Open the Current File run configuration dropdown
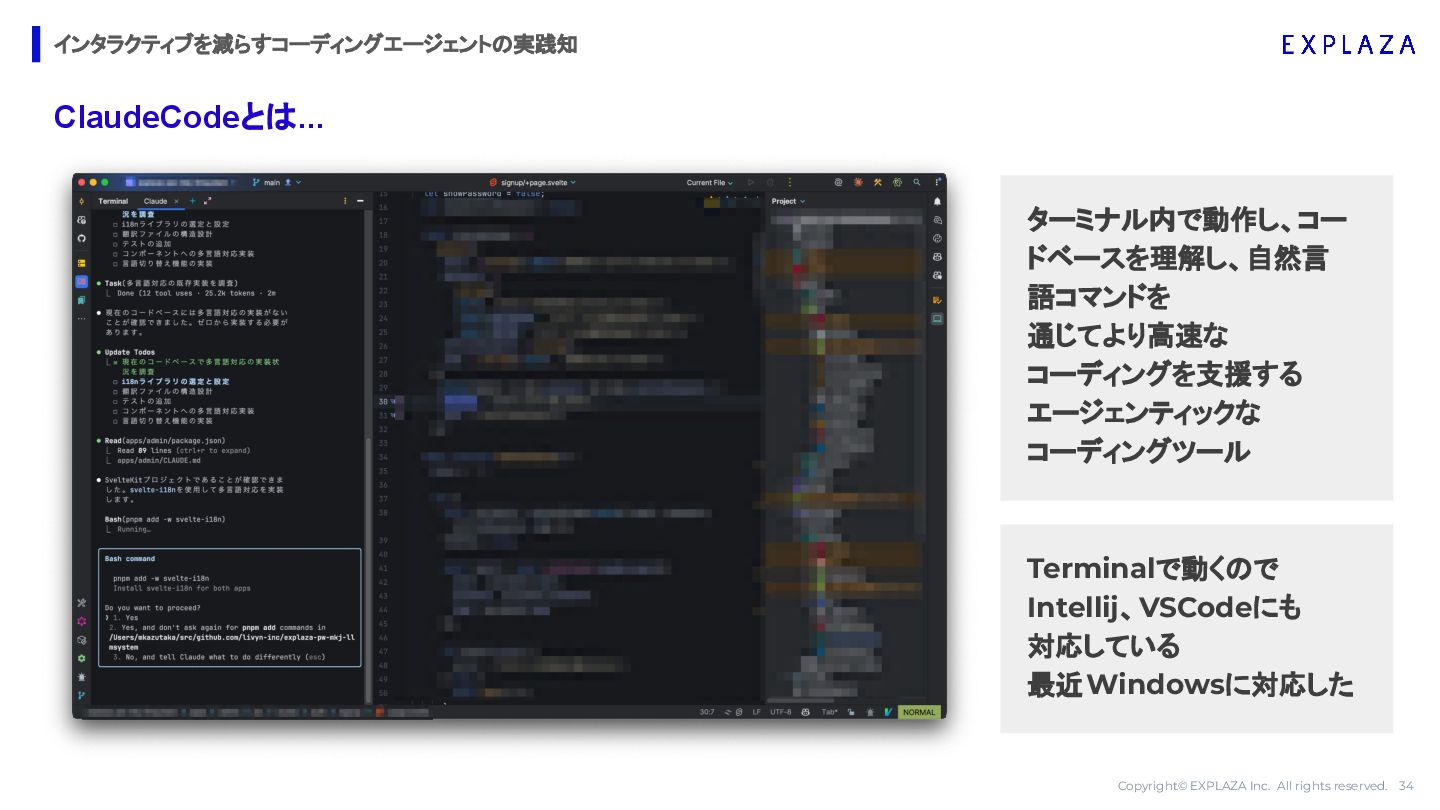 (x=709, y=183)
